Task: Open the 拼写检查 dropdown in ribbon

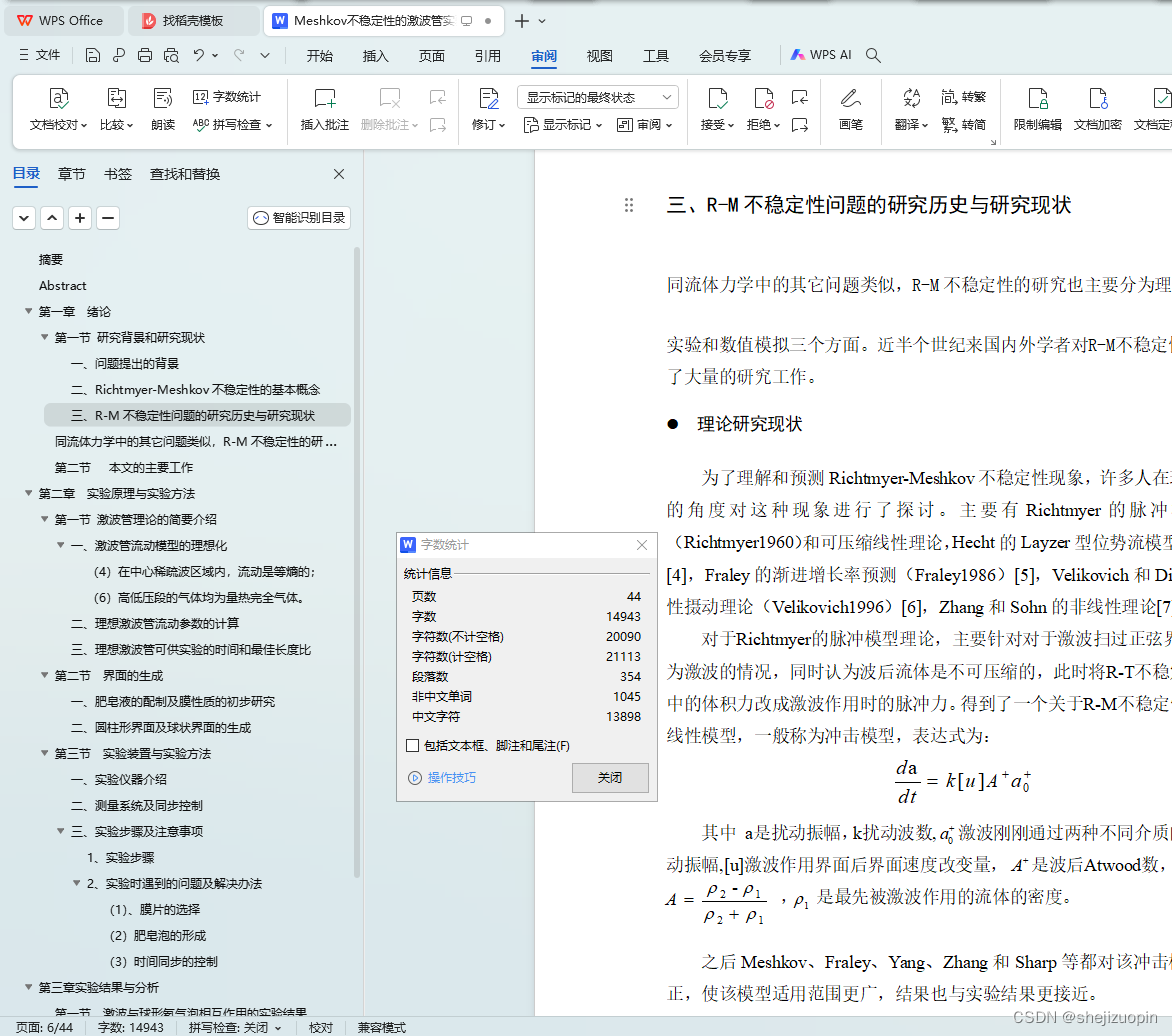Action: click(x=232, y=125)
